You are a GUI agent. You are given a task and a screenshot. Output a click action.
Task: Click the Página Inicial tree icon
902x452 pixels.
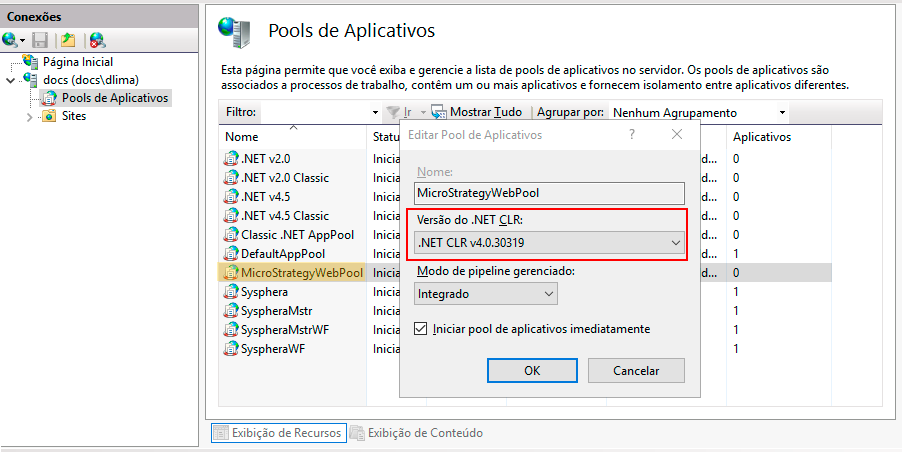30,62
